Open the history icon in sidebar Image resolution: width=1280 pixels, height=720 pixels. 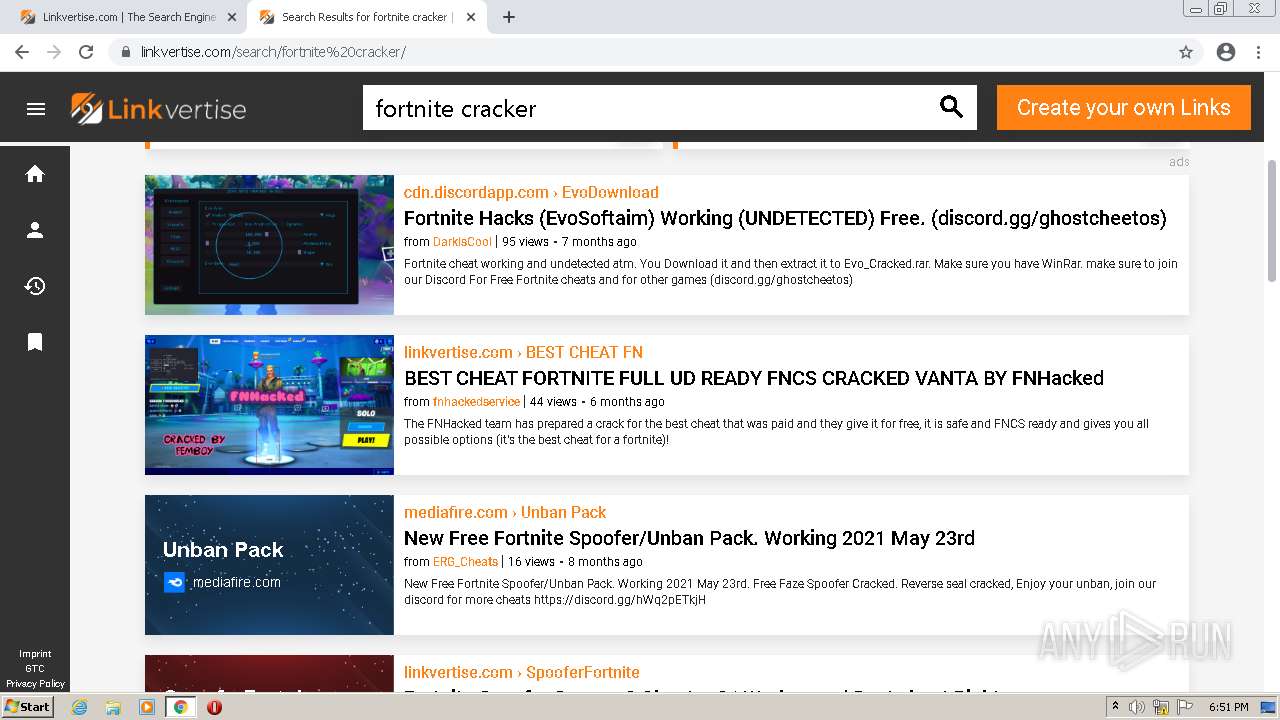tap(35, 286)
